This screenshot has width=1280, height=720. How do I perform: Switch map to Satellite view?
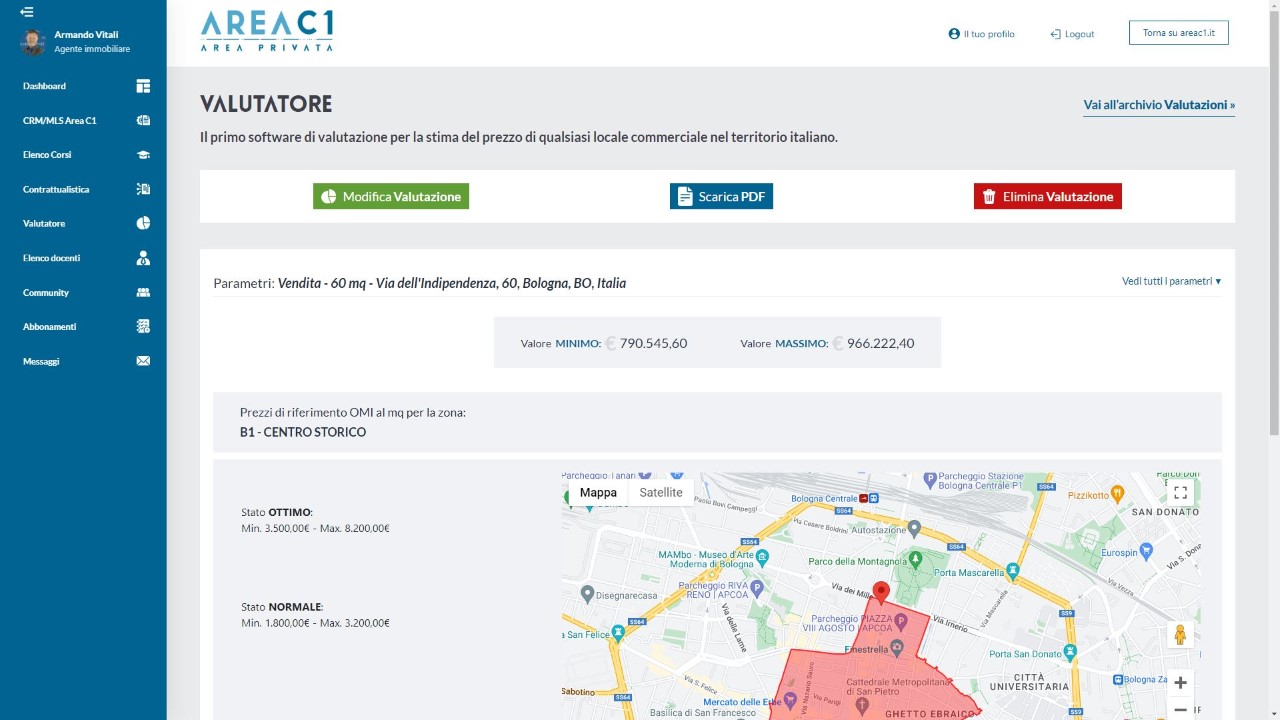point(661,493)
